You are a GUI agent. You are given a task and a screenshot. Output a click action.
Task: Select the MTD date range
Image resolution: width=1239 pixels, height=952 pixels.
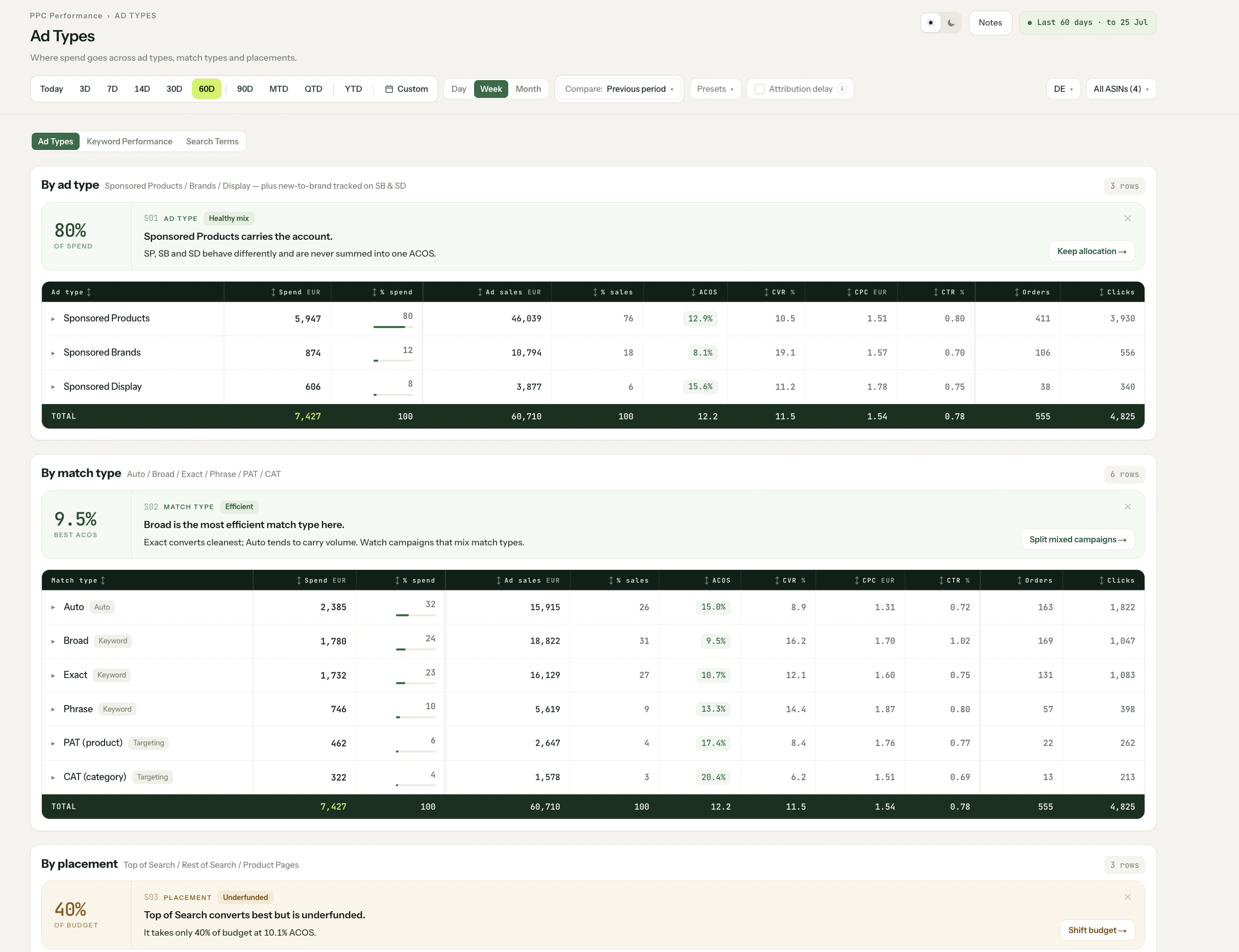tap(278, 89)
